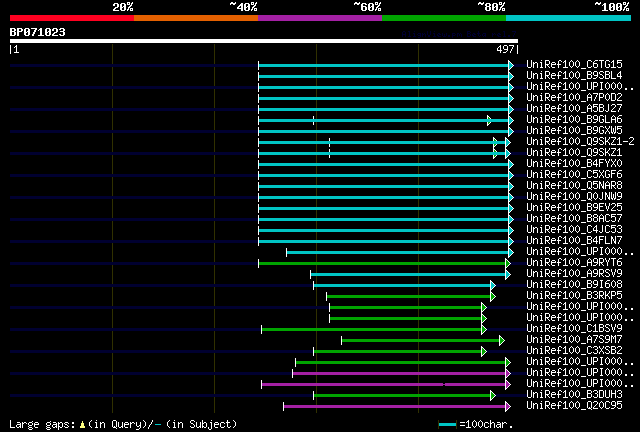Select the UniRef100_Q5NAR8 label

point(574,185)
